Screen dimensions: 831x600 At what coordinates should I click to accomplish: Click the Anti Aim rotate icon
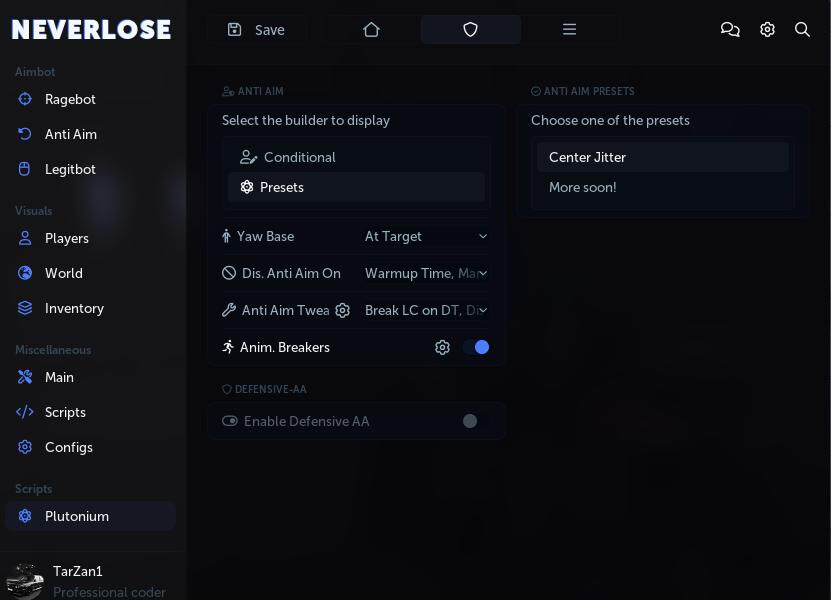(25, 134)
